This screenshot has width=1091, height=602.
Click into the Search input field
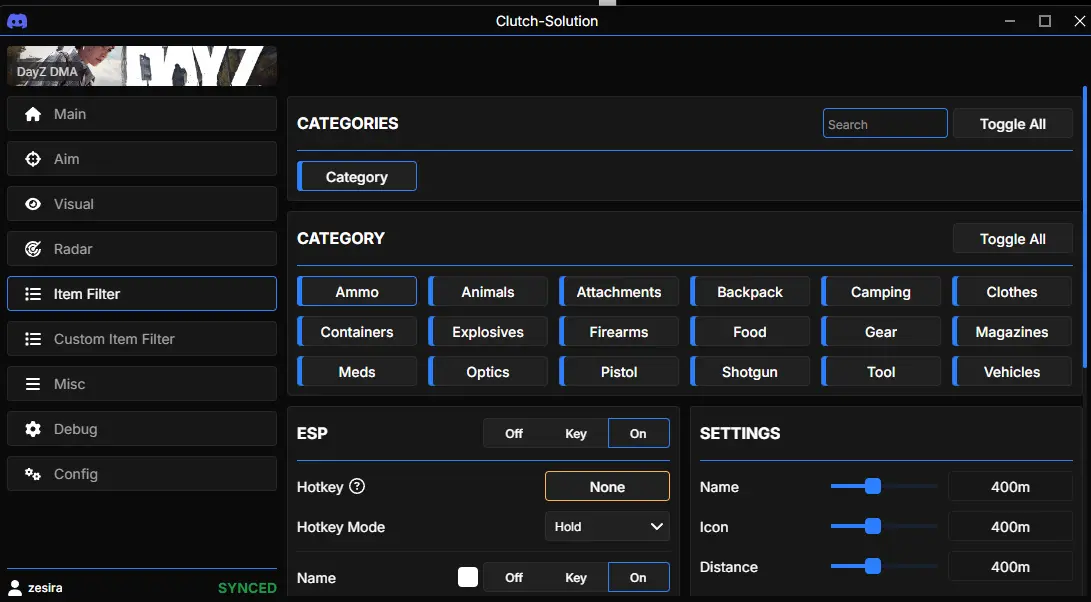pos(885,124)
